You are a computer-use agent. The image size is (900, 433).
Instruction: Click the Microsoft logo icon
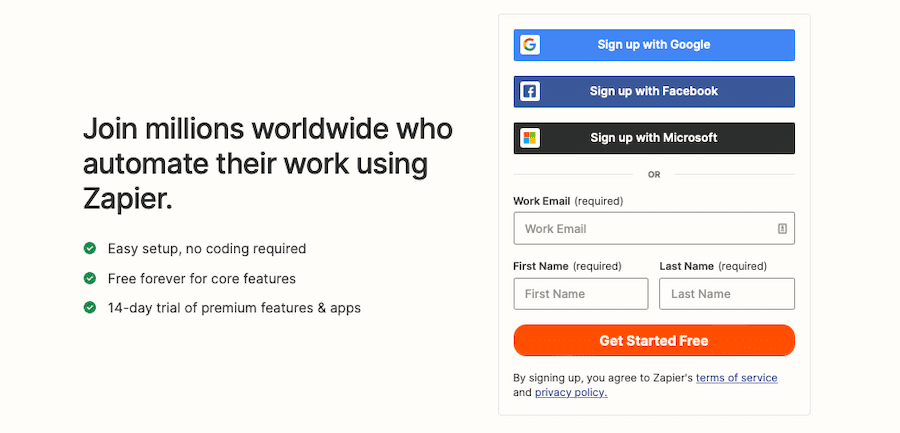coord(530,138)
